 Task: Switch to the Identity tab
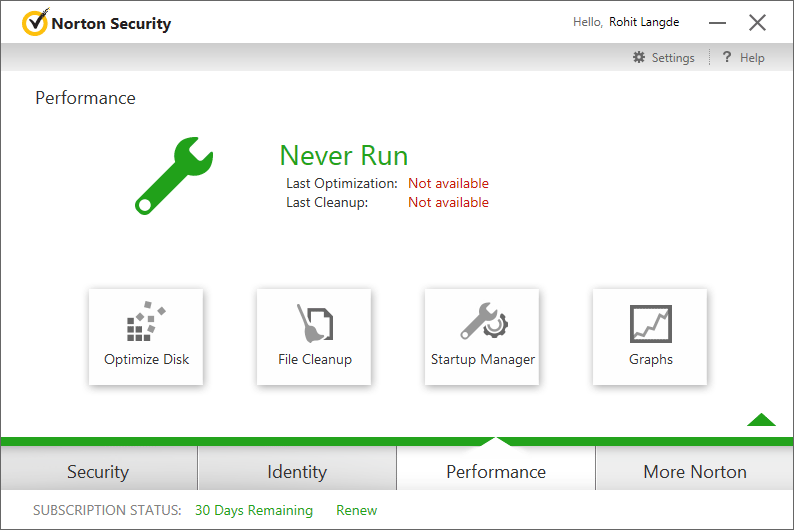pos(297,468)
